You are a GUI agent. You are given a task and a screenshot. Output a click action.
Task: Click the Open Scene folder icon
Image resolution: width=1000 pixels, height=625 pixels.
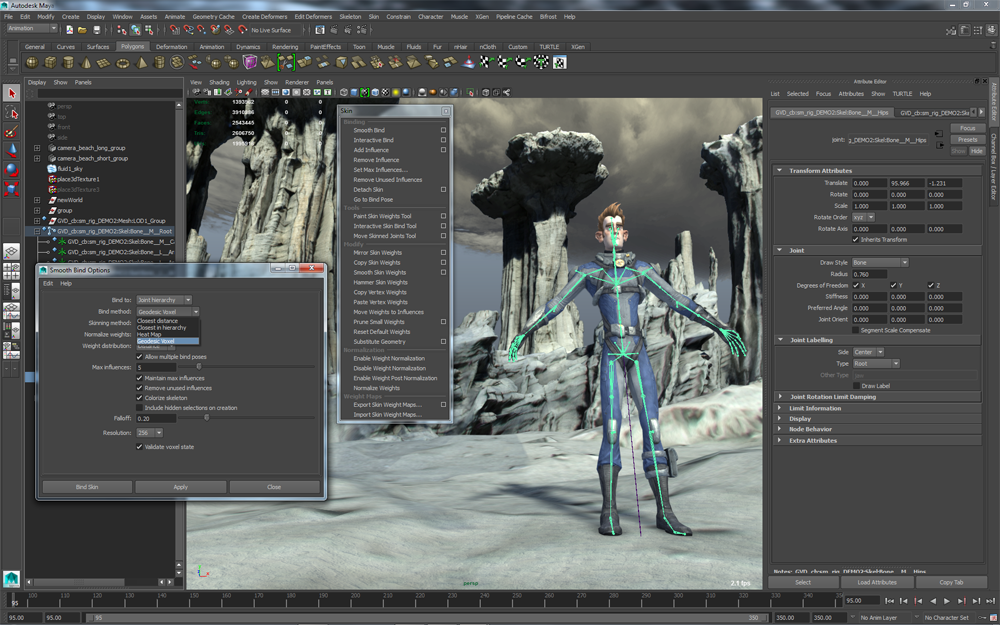coord(82,30)
